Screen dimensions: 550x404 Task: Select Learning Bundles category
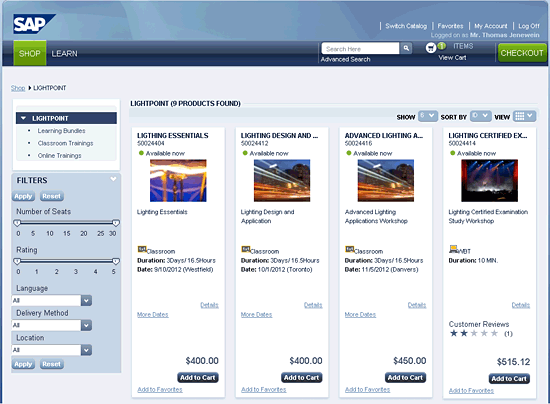[61, 130]
